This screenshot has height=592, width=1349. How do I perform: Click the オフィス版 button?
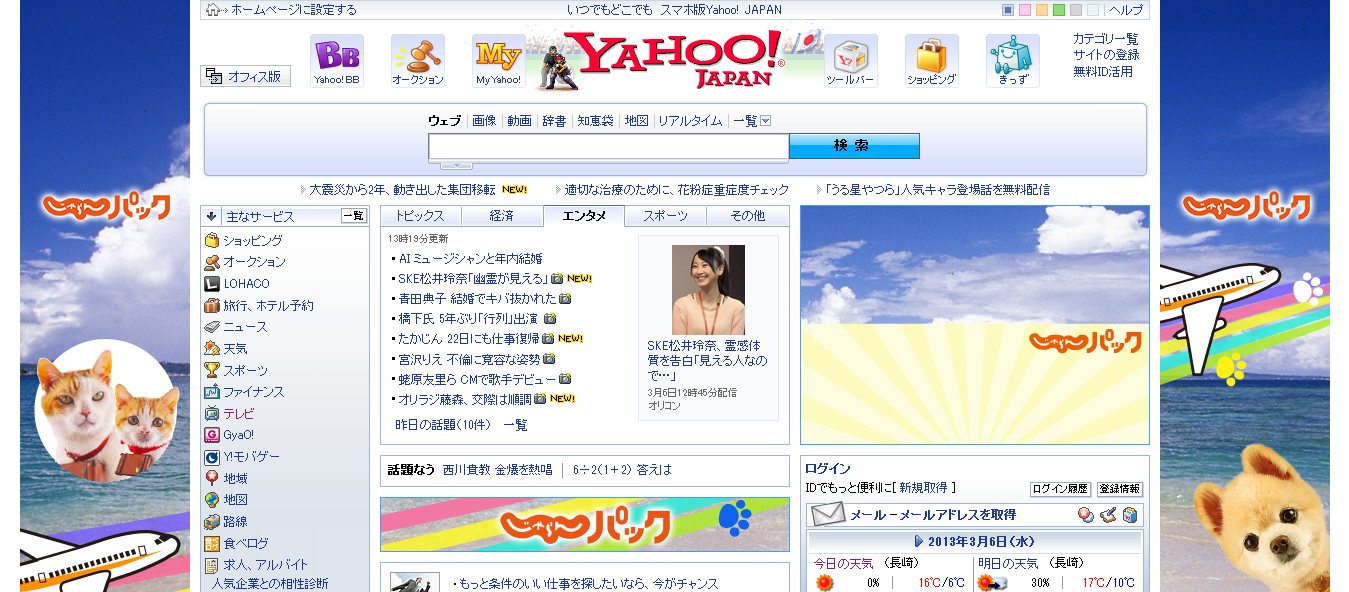(x=246, y=76)
